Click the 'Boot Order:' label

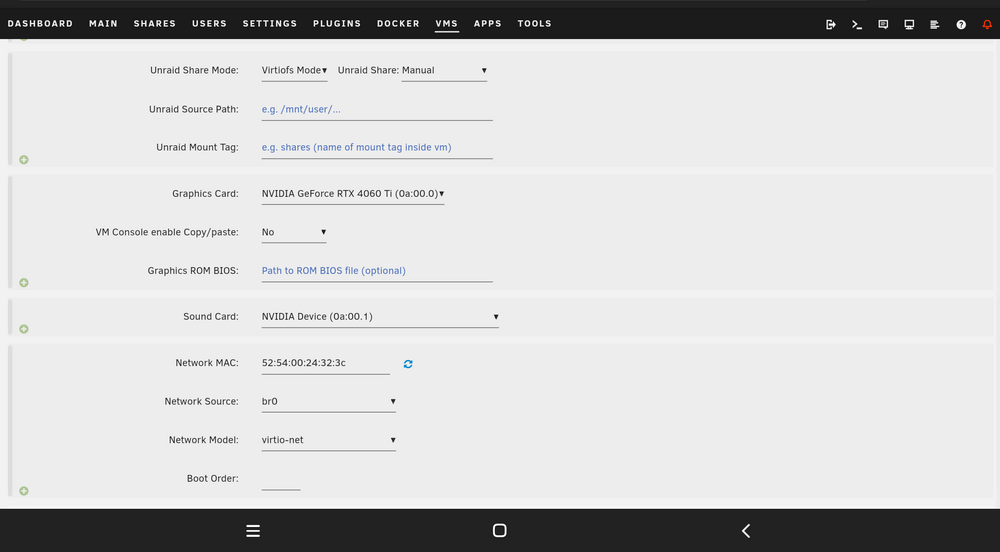click(212, 479)
